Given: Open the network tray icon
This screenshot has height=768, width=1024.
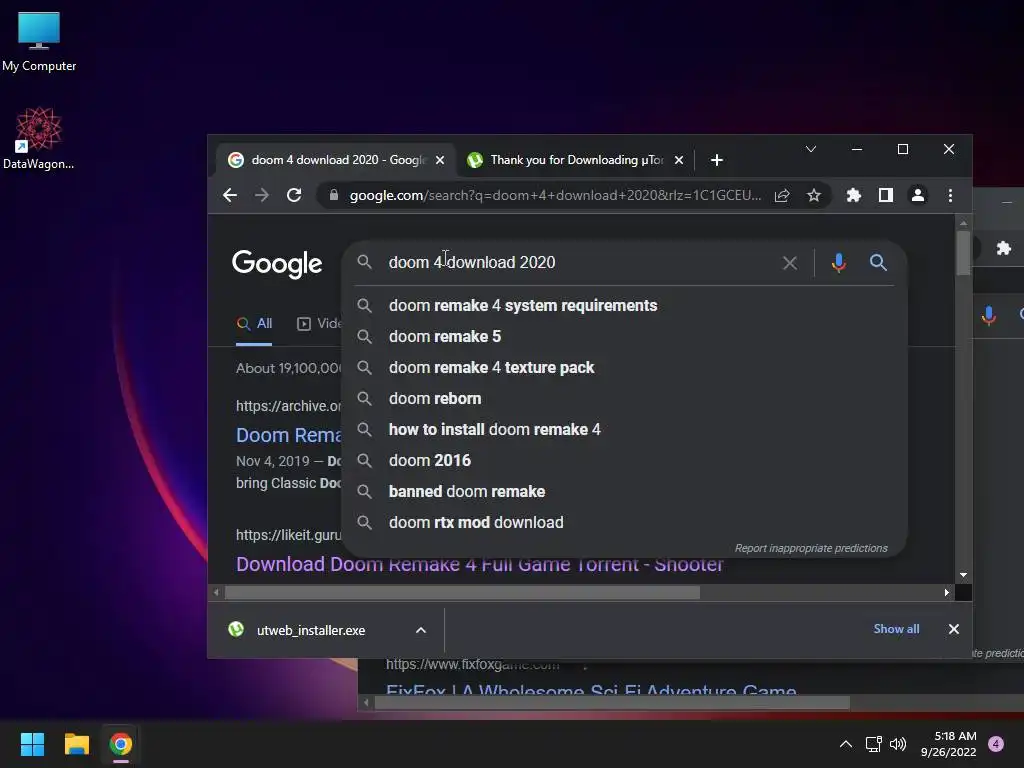Looking at the screenshot, I should click(x=873, y=744).
